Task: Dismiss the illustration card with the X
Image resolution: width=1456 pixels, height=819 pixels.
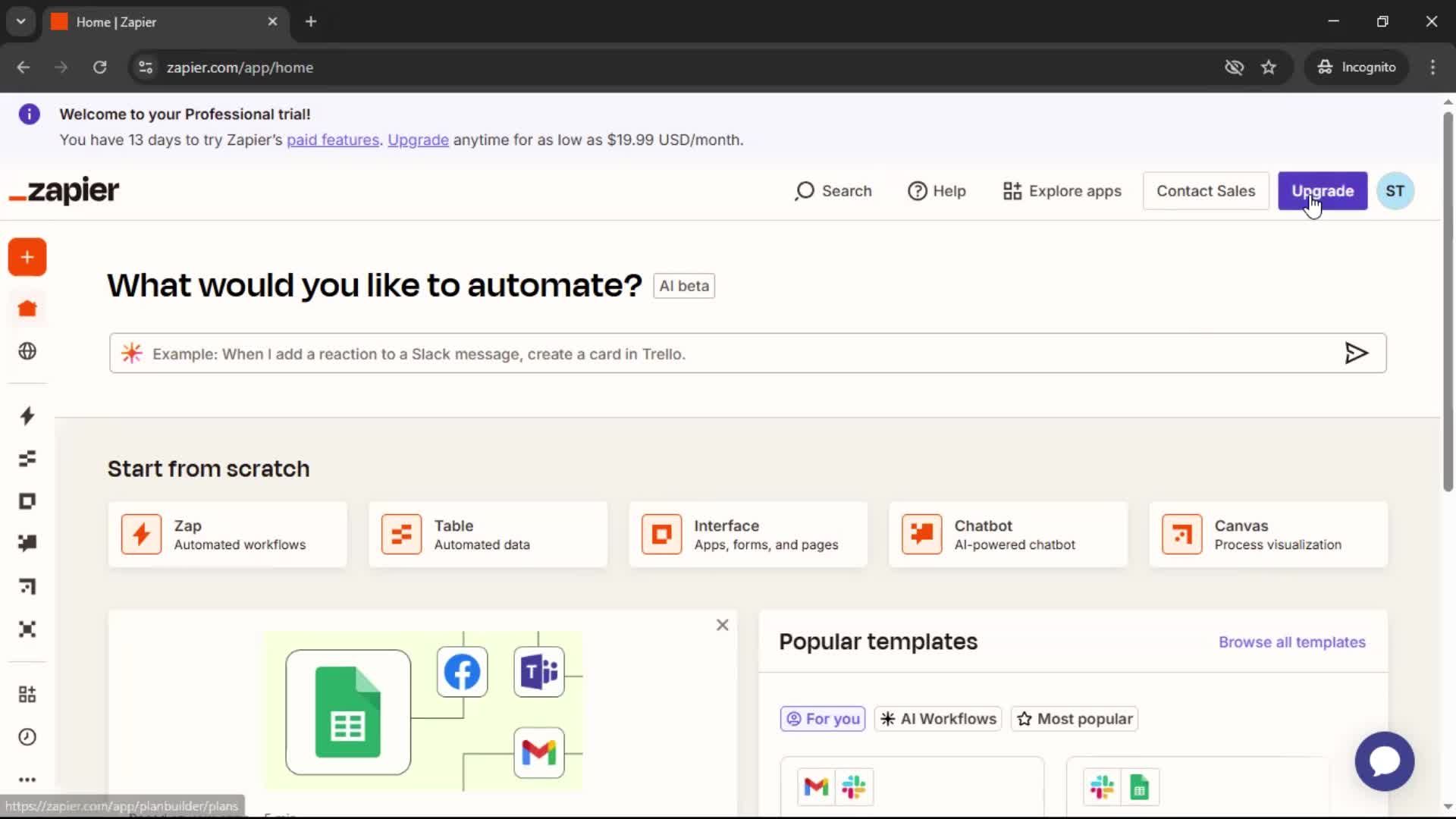Action: click(x=723, y=625)
